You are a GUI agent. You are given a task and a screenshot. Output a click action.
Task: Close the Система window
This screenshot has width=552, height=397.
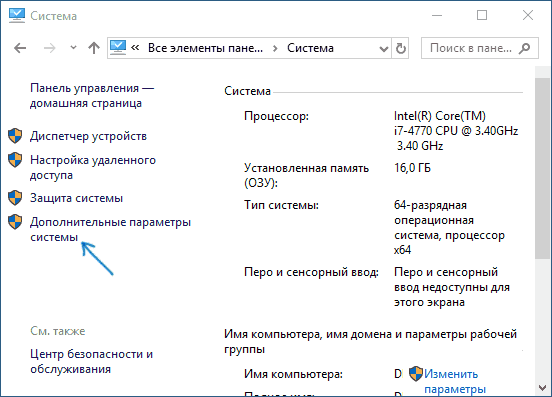coord(528,15)
